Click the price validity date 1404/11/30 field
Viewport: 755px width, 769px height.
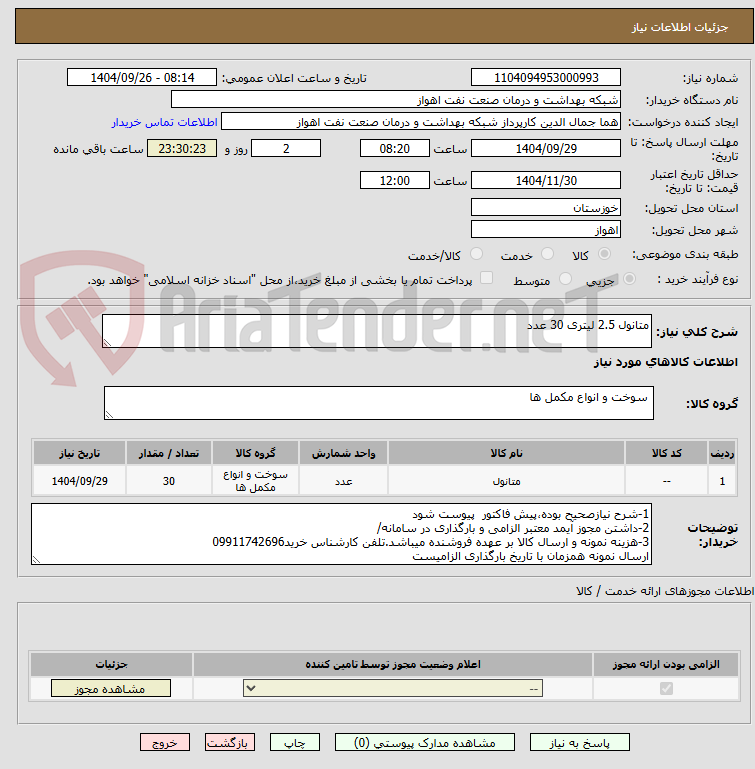click(x=546, y=180)
